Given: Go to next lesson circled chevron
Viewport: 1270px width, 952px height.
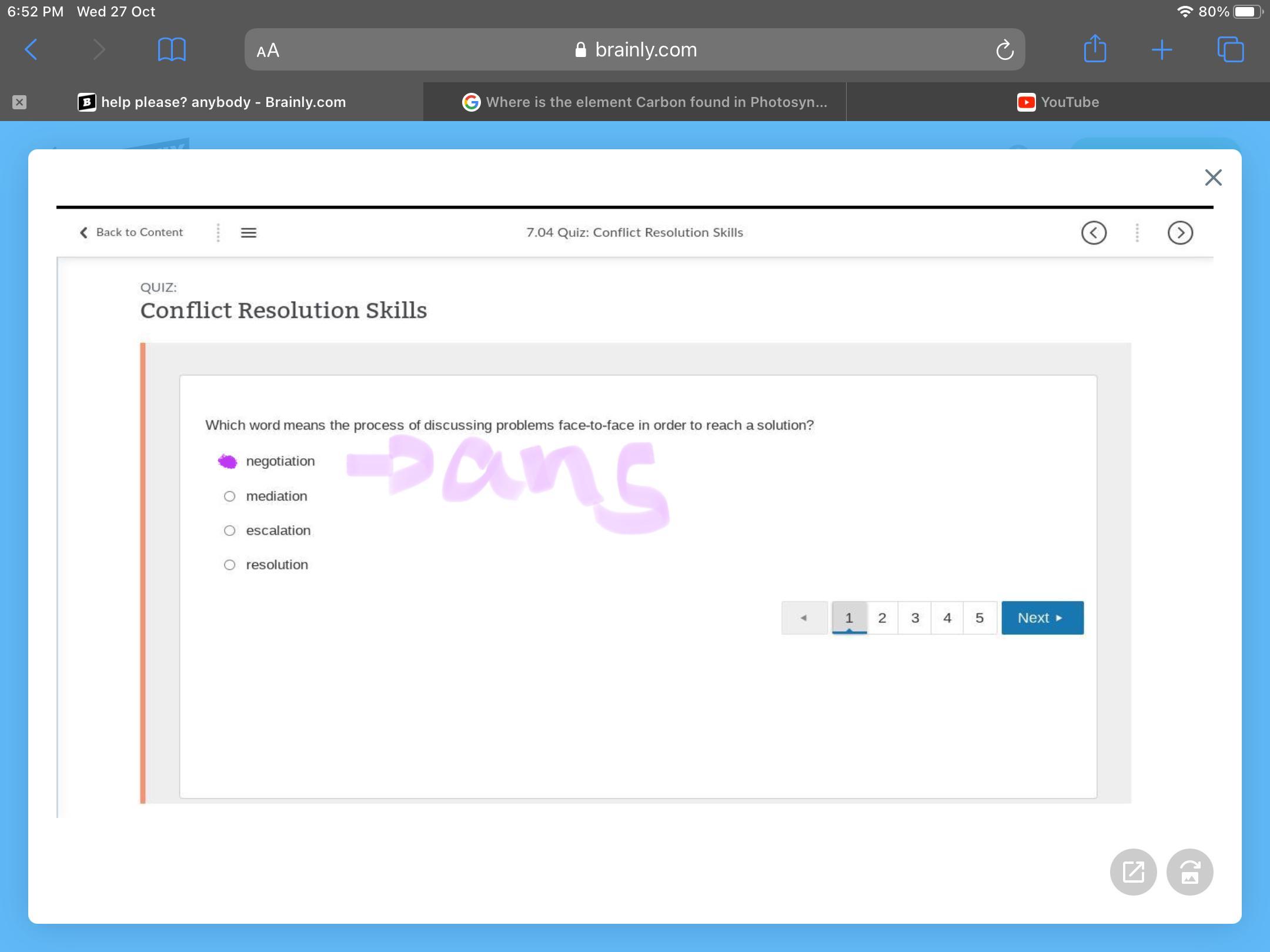Looking at the screenshot, I should pos(1179,233).
